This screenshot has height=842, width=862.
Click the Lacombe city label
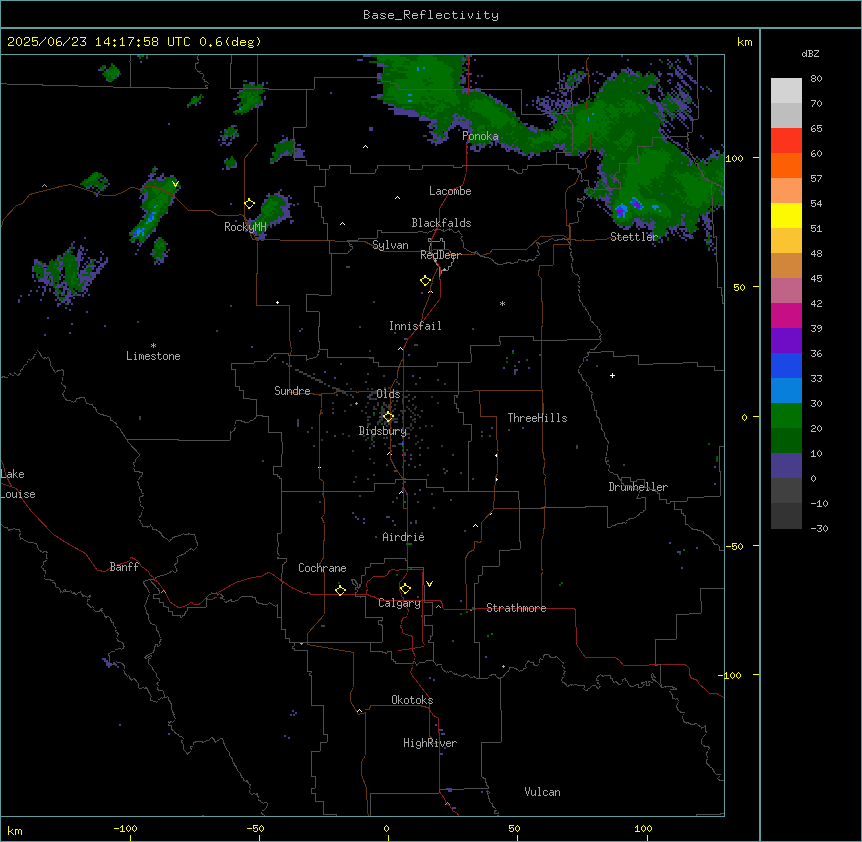pos(450,191)
